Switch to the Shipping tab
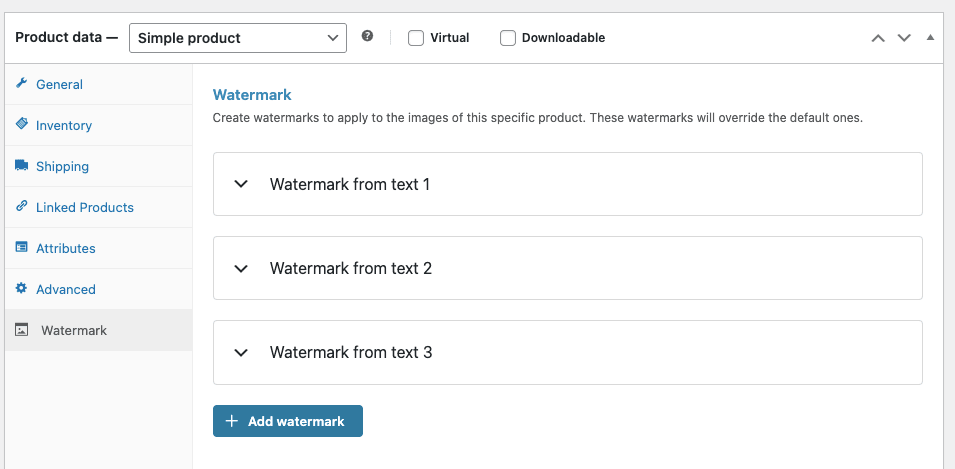This screenshot has height=469, width=955. (99, 166)
